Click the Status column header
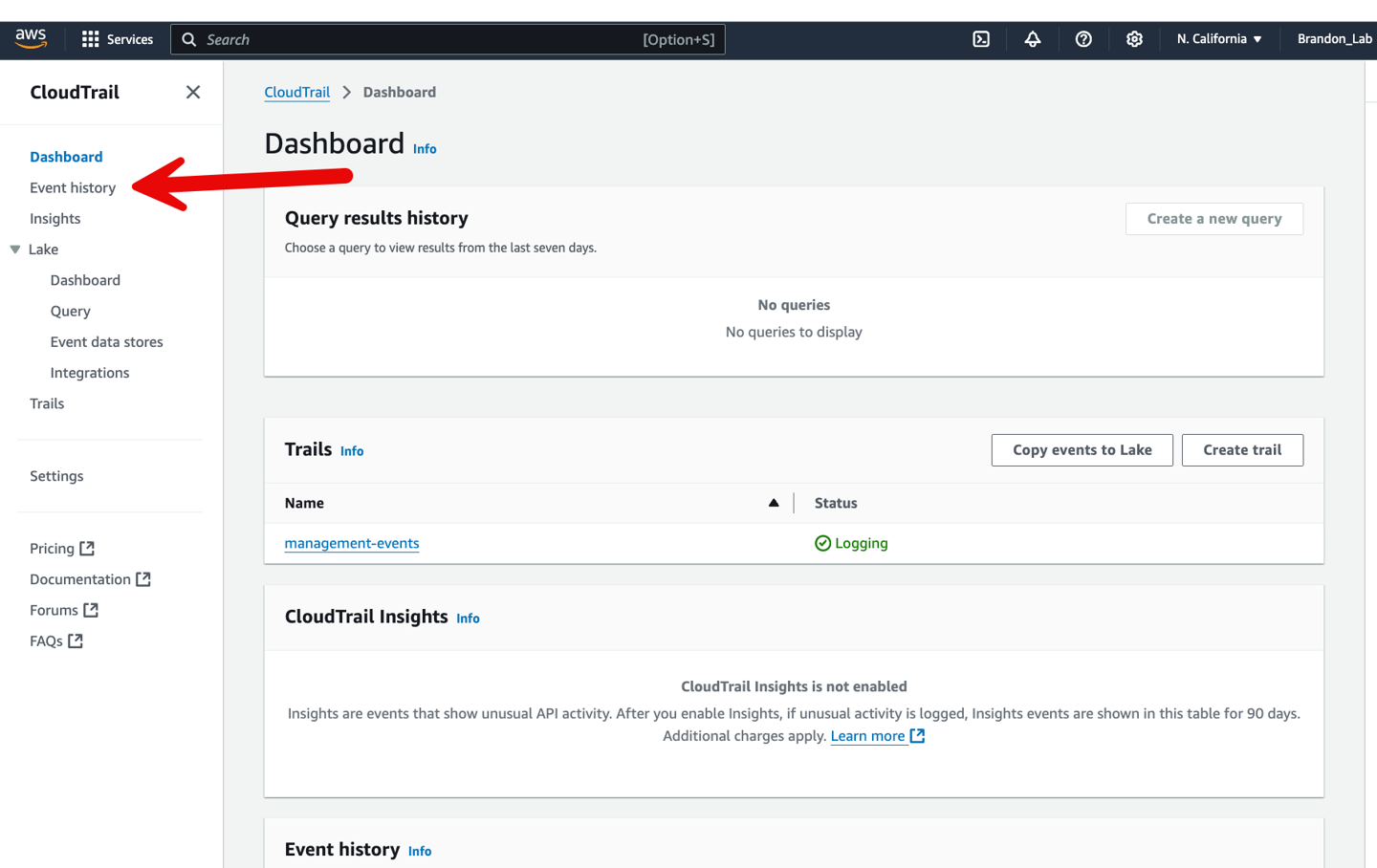 click(836, 503)
